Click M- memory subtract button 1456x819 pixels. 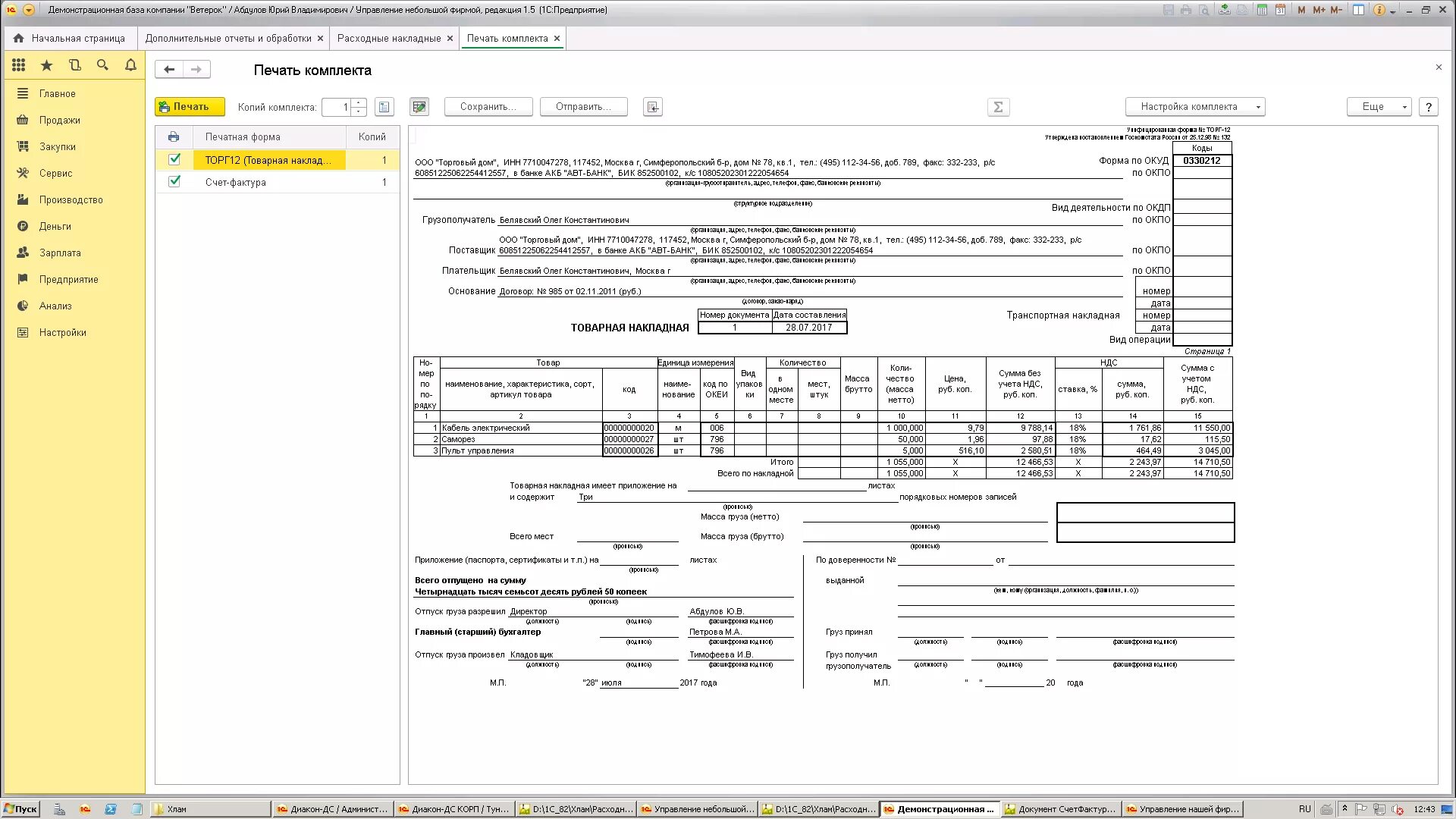pyautogui.click(x=1336, y=10)
